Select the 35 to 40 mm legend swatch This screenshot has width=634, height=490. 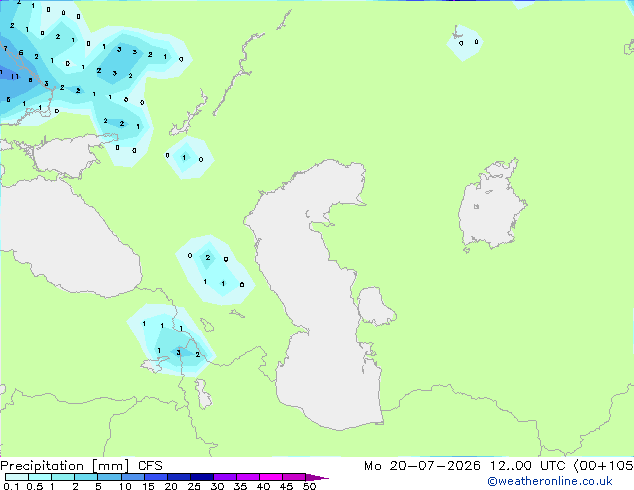tap(248, 477)
